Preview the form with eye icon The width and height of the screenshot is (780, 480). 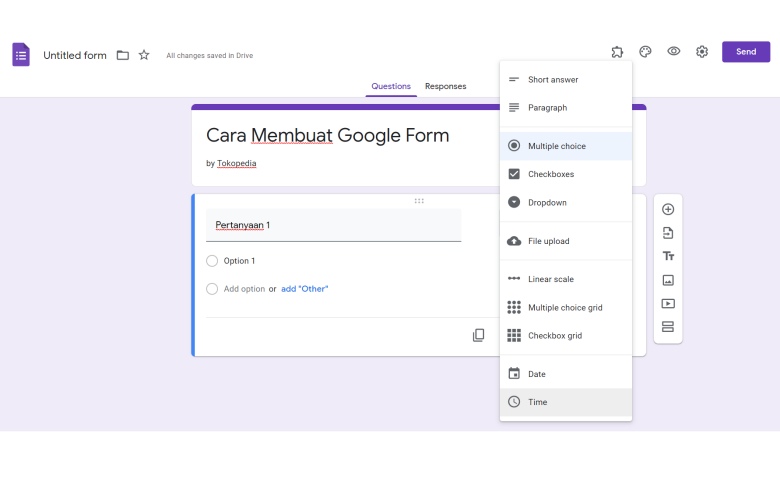[674, 51]
